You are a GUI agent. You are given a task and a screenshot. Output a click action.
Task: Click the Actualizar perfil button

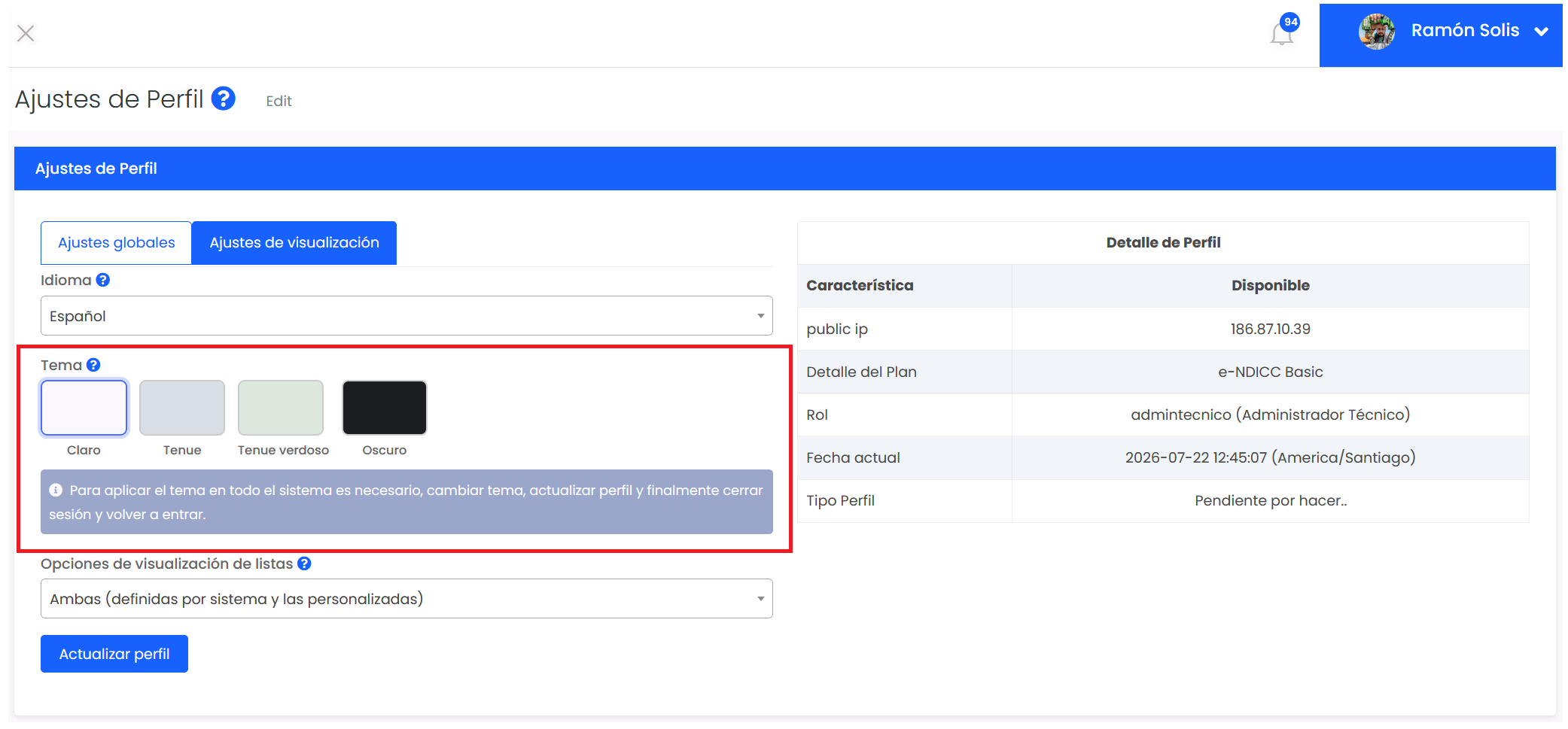point(114,654)
